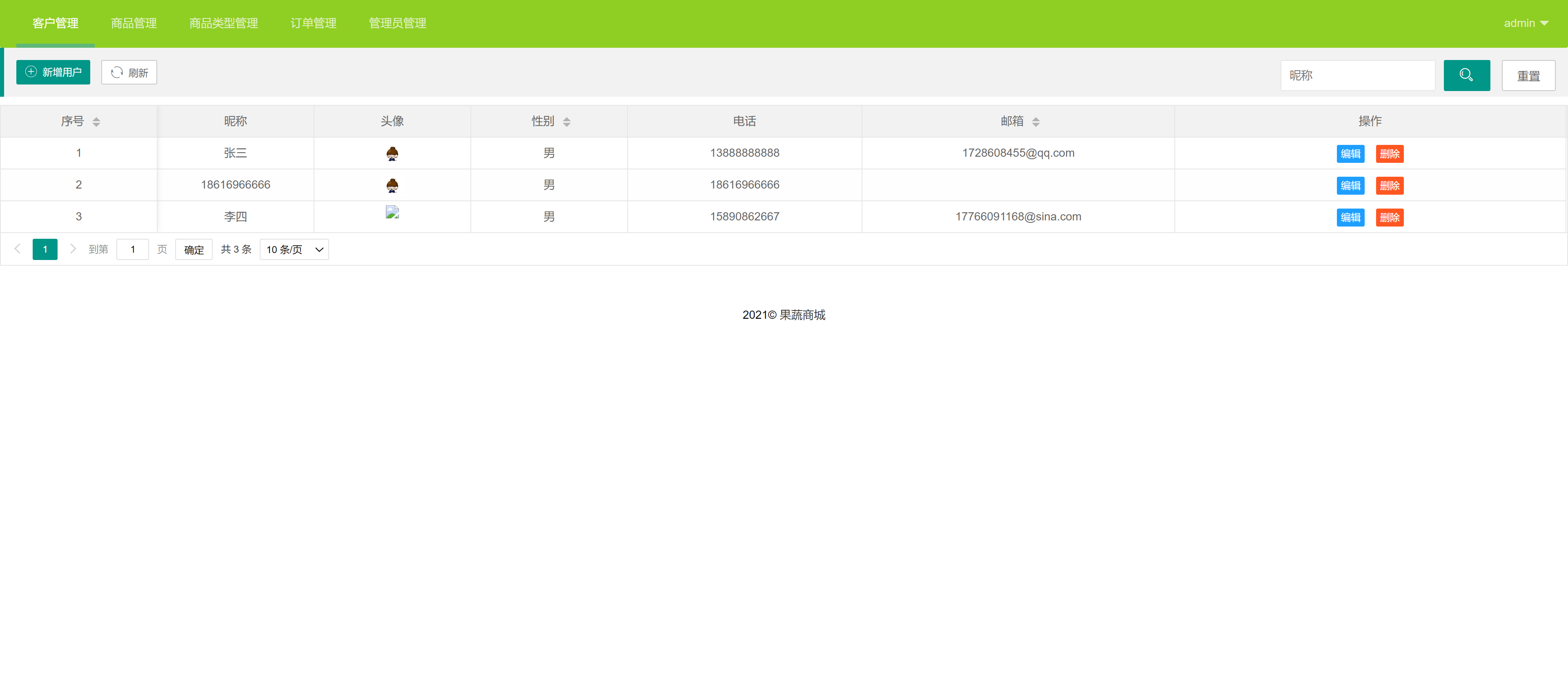Click the magnifier search icon
Viewport: 1568px width, 691px height.
1466,75
